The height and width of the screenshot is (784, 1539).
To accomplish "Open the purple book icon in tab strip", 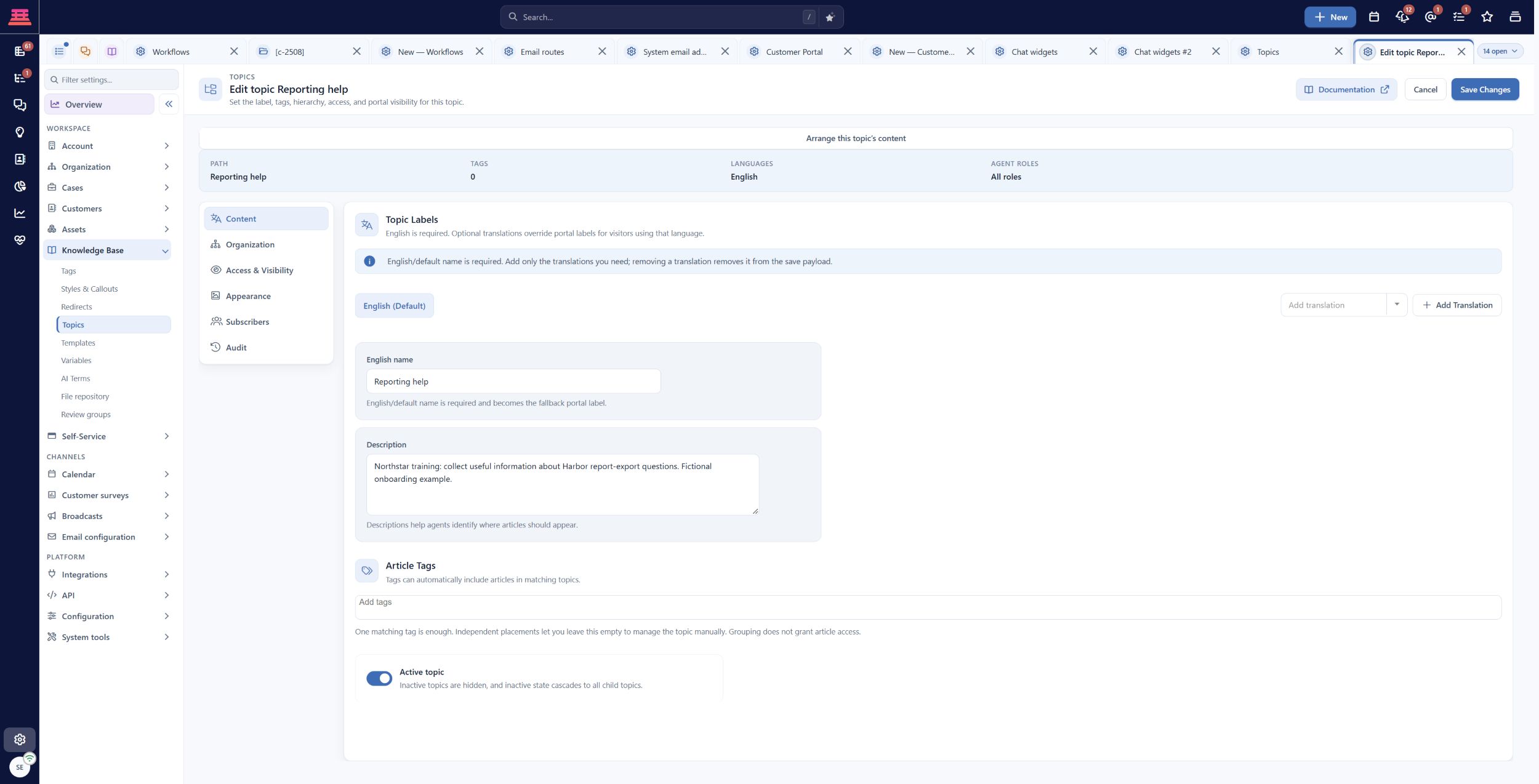I will pos(111,52).
